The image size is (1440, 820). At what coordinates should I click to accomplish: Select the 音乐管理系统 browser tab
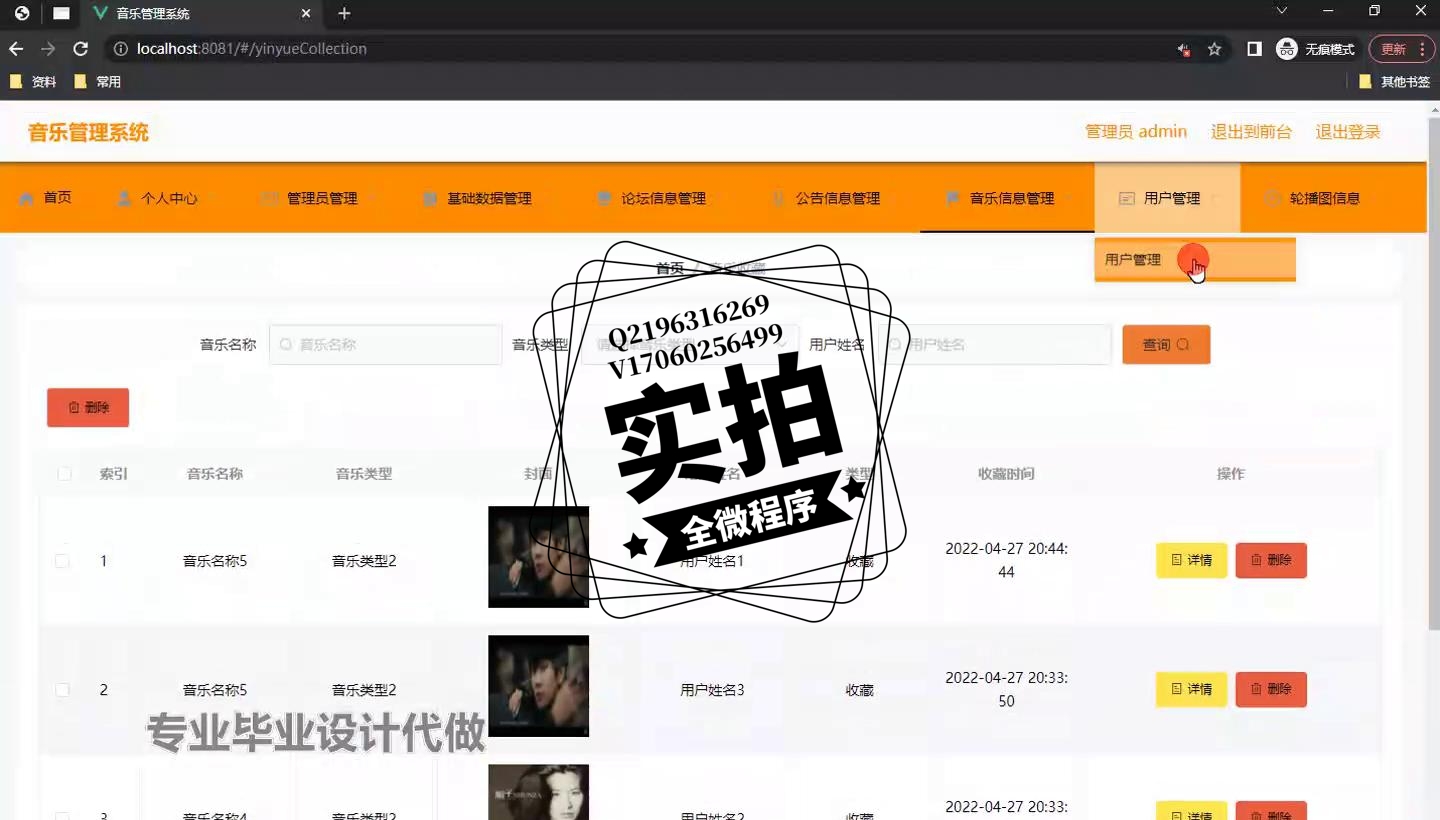pyautogui.click(x=202, y=14)
